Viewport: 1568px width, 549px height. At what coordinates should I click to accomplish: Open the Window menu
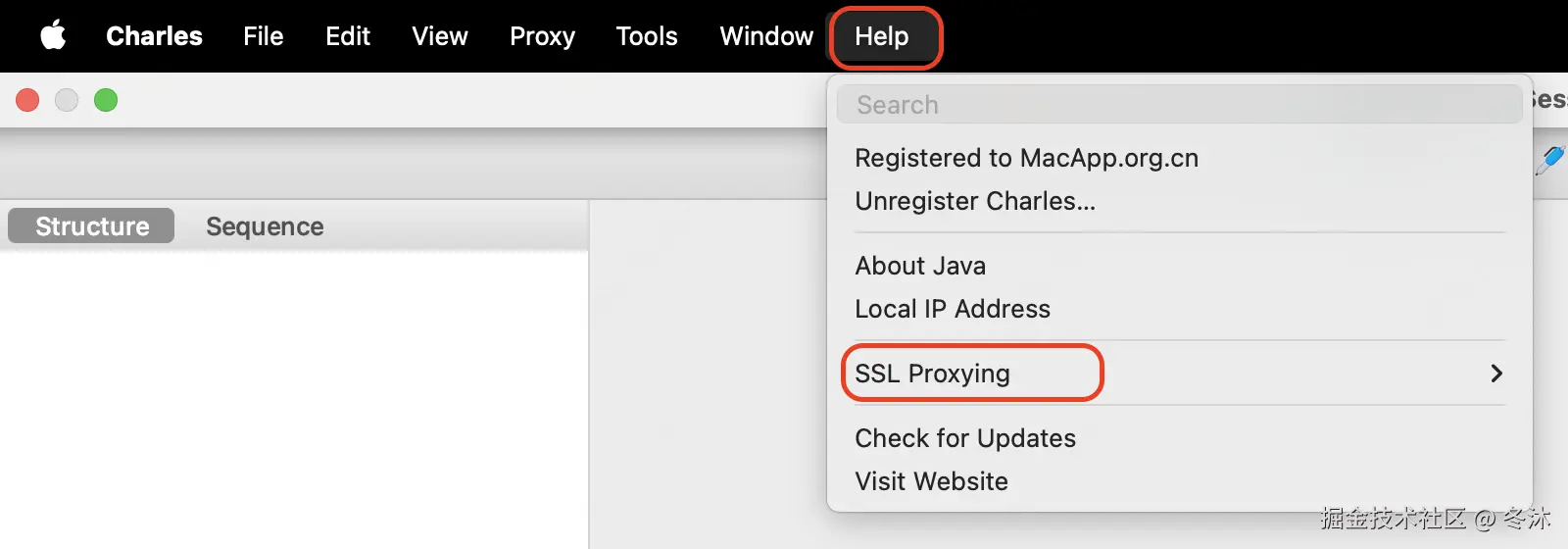coord(766,36)
